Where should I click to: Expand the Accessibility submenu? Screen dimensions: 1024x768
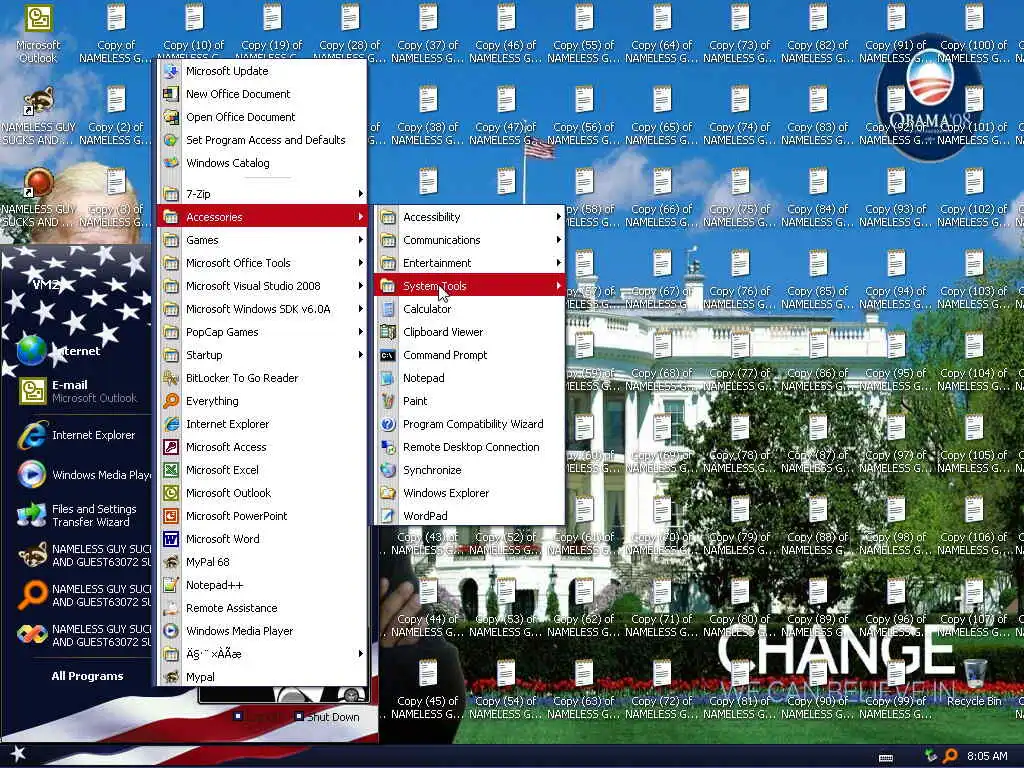tap(469, 217)
